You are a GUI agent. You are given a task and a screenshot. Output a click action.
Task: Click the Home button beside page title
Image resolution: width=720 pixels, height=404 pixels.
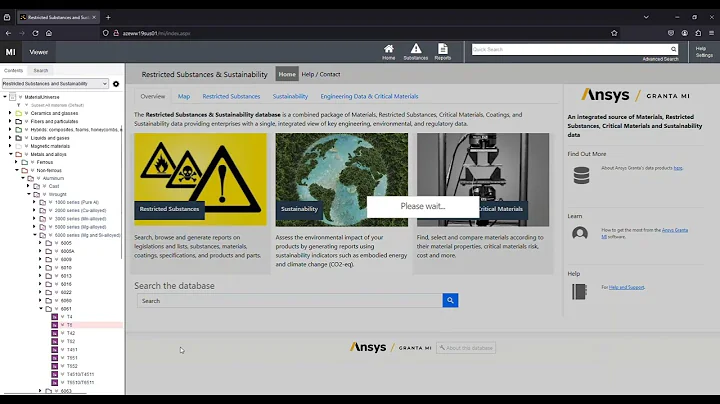tap(287, 74)
